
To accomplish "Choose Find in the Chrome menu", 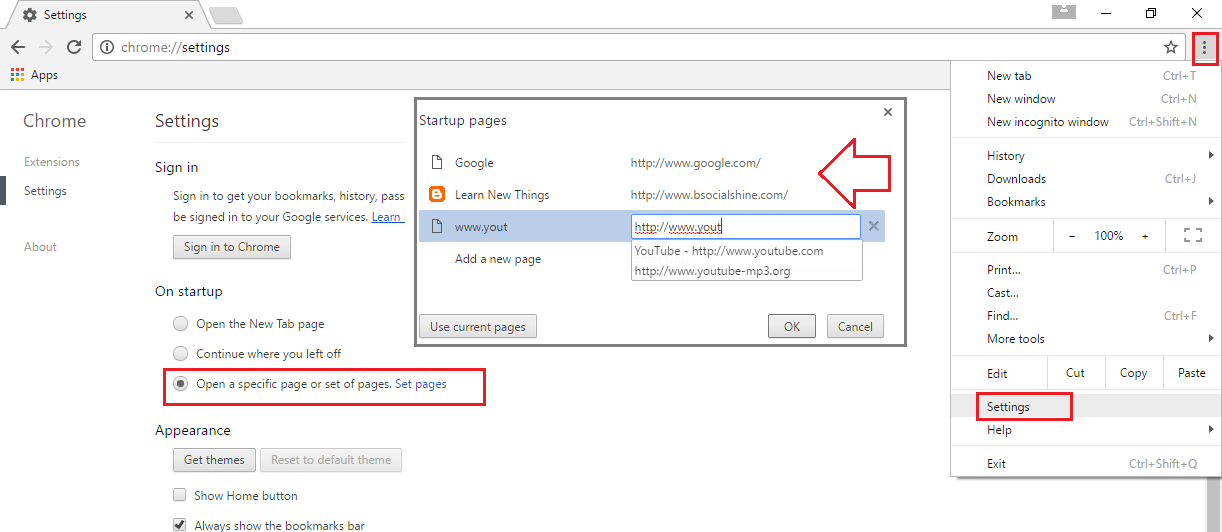I will pos(1086,316).
